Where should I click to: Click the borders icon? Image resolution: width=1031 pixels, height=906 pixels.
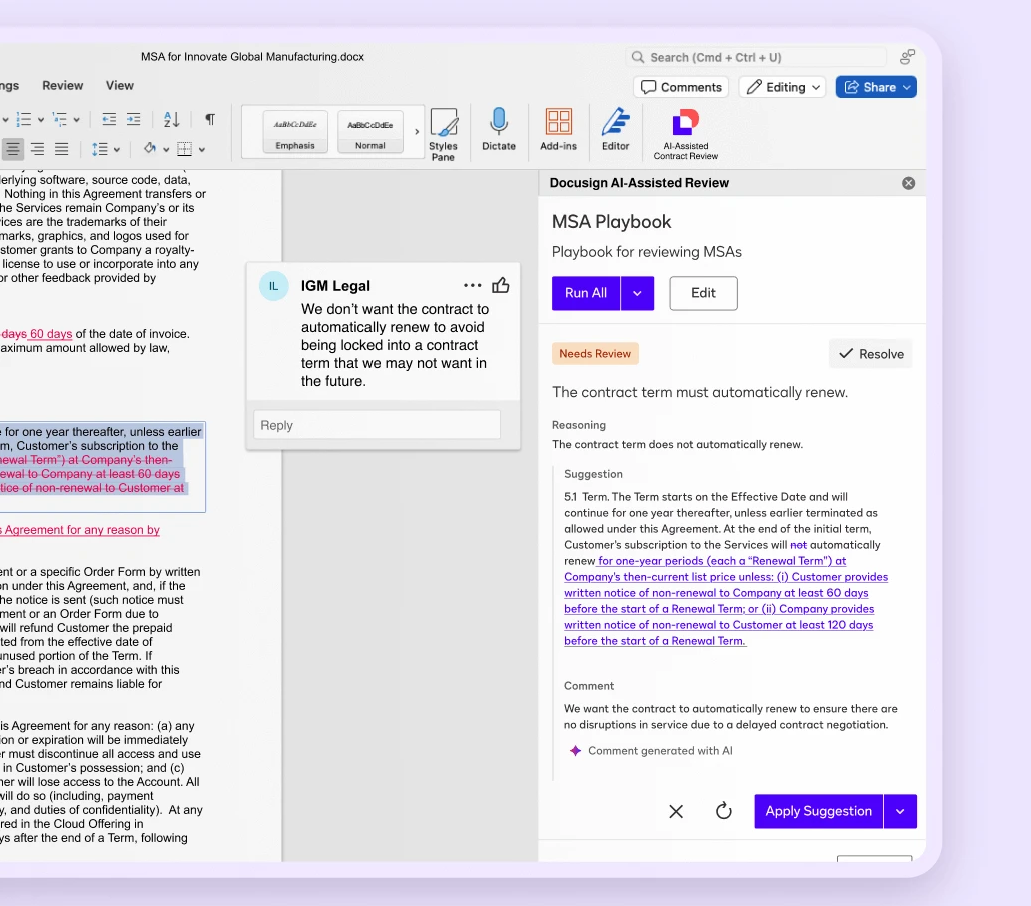(x=185, y=149)
